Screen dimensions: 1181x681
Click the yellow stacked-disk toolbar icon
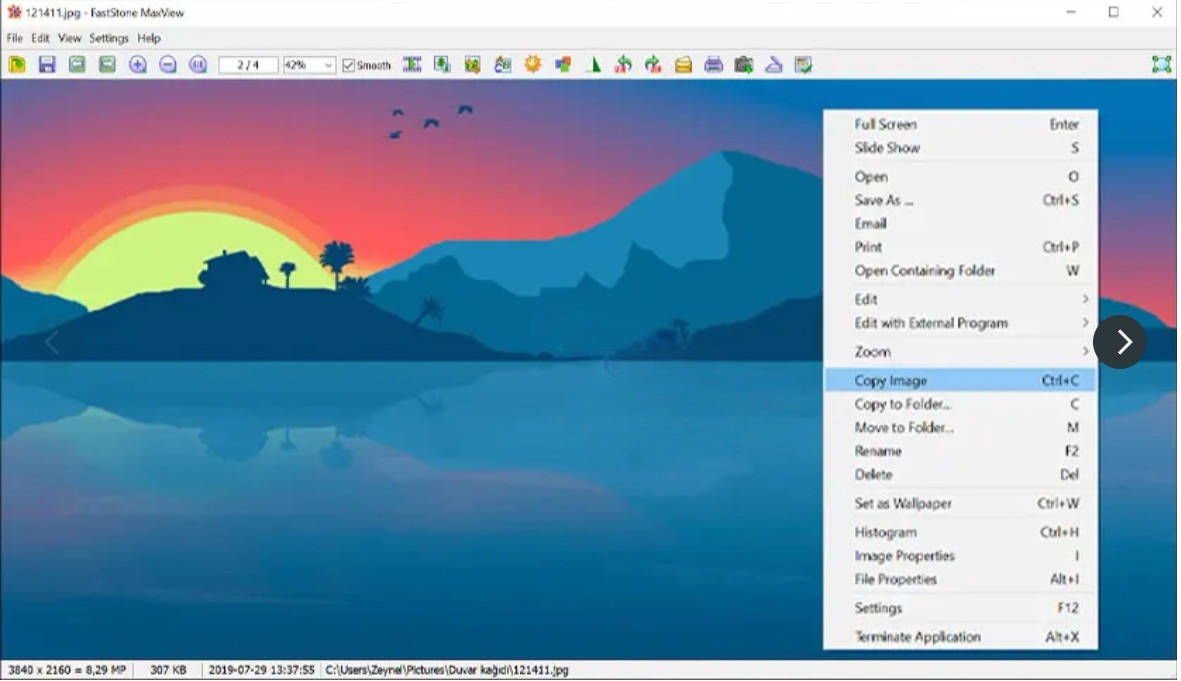[683, 65]
